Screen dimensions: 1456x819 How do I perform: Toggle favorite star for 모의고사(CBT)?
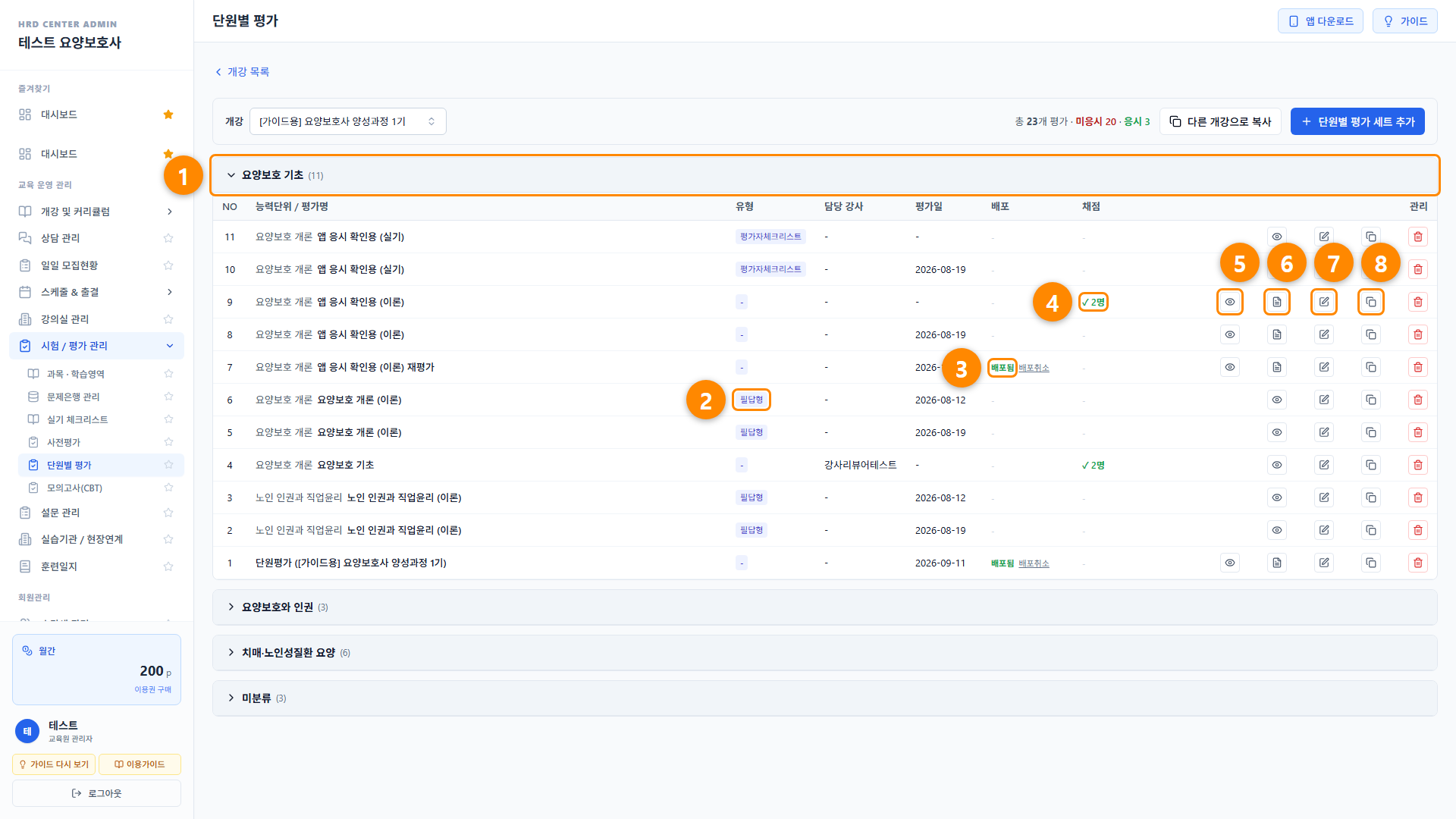pyautogui.click(x=168, y=488)
